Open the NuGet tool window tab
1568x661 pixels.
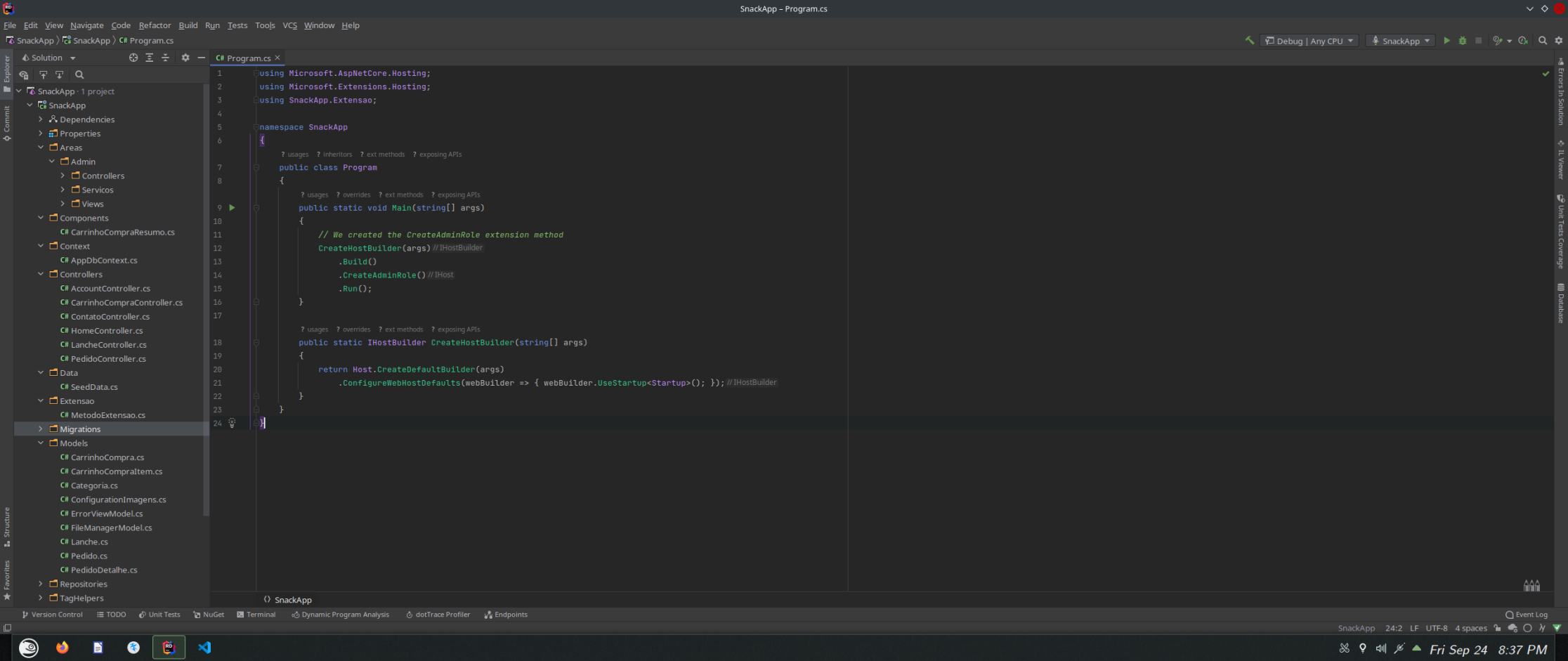coord(209,615)
